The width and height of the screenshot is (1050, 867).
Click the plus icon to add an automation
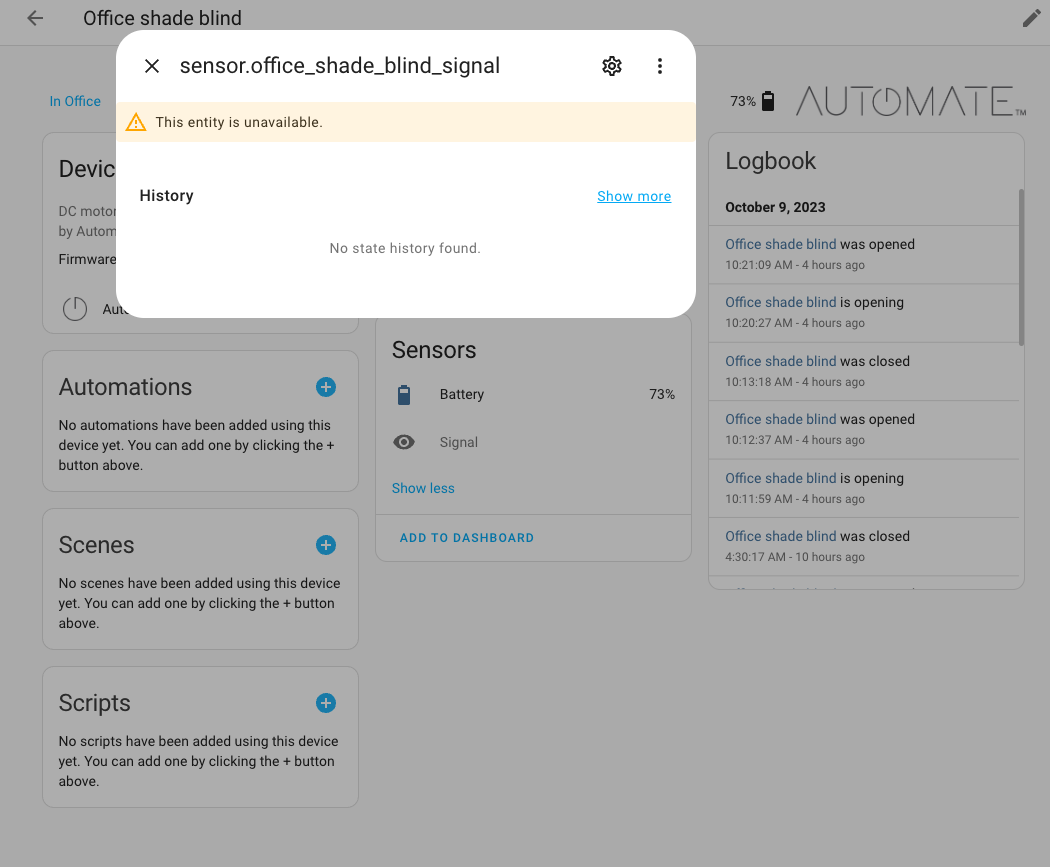(326, 386)
